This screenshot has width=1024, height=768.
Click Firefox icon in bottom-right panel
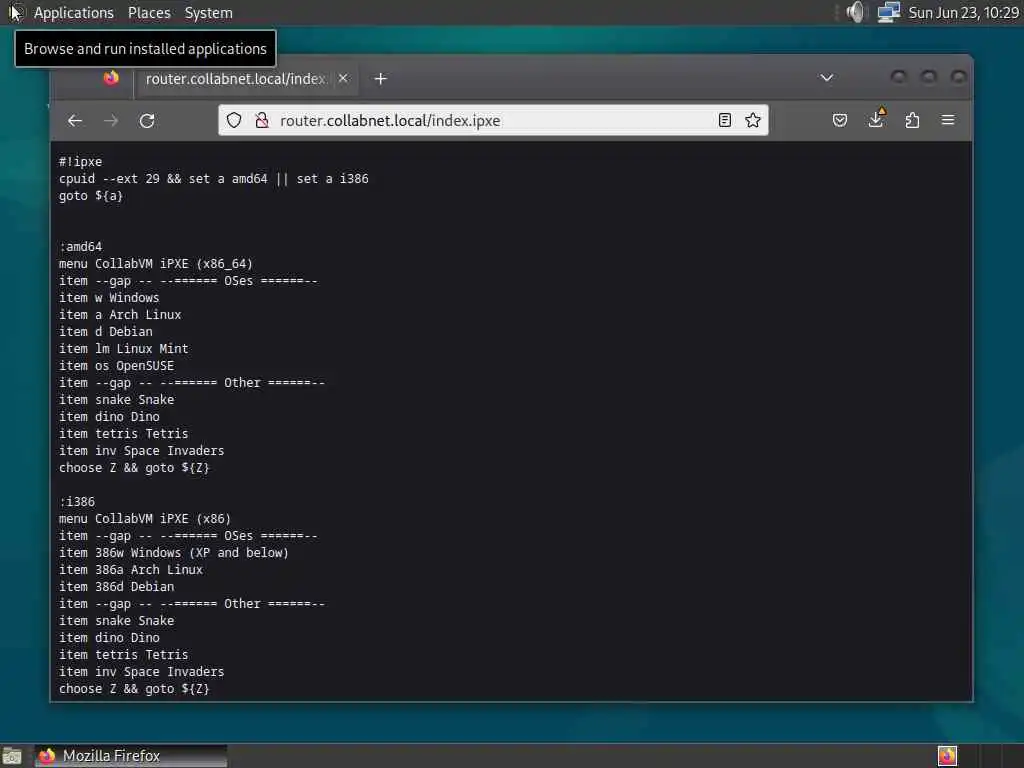click(947, 756)
